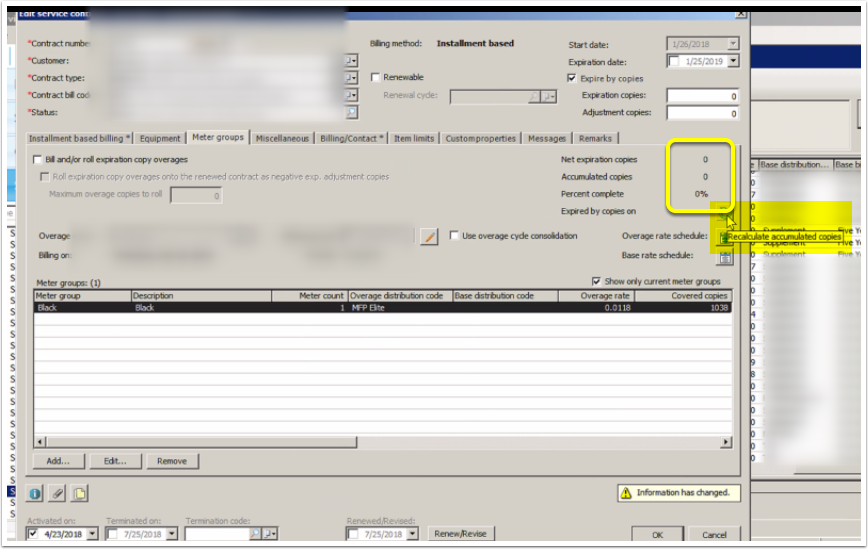The height and width of the screenshot is (549, 868).
Task: Click the Termination code search magnifier
Action: coord(254,534)
